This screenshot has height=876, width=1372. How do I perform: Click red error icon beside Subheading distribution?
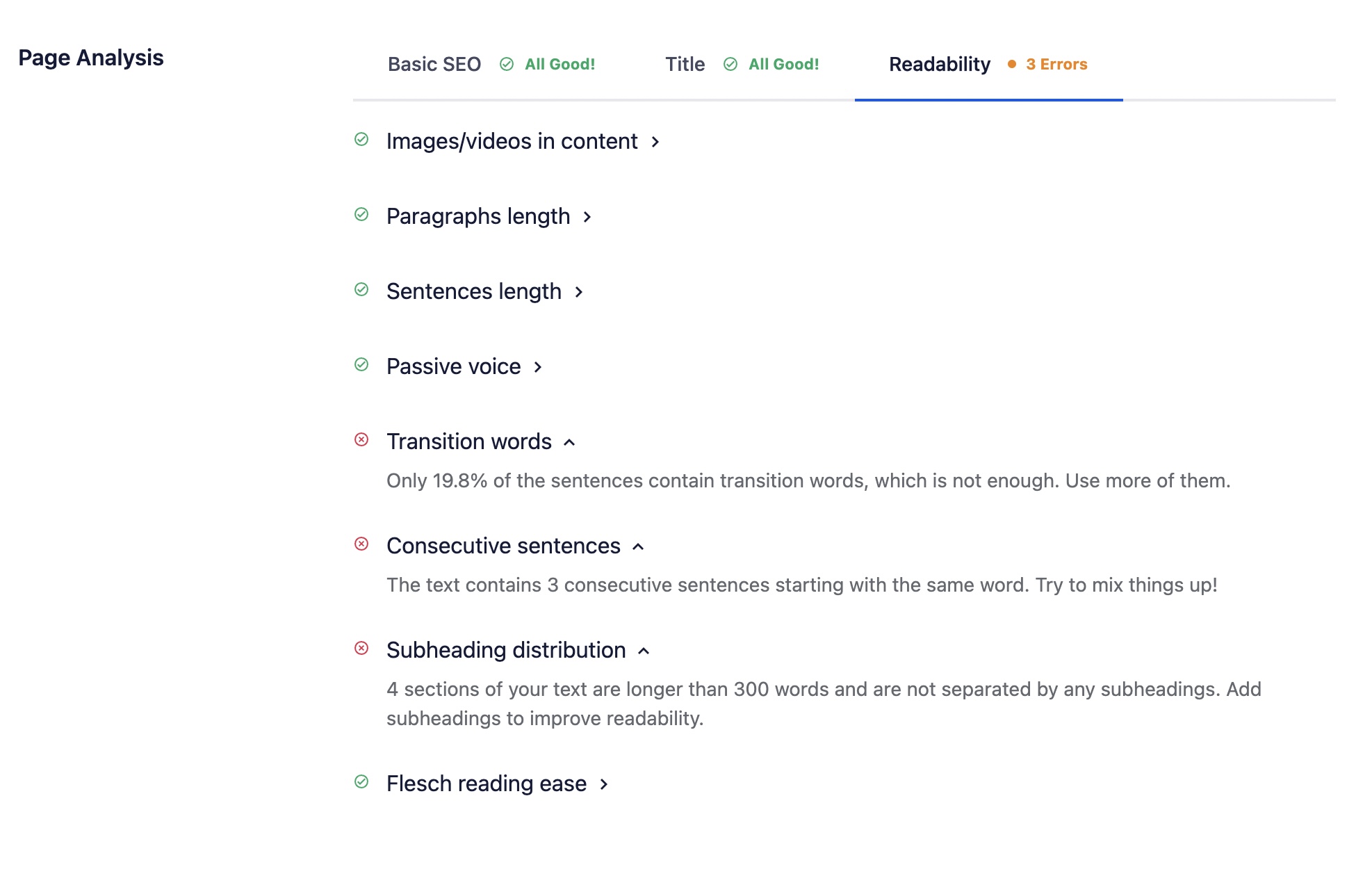(x=361, y=649)
